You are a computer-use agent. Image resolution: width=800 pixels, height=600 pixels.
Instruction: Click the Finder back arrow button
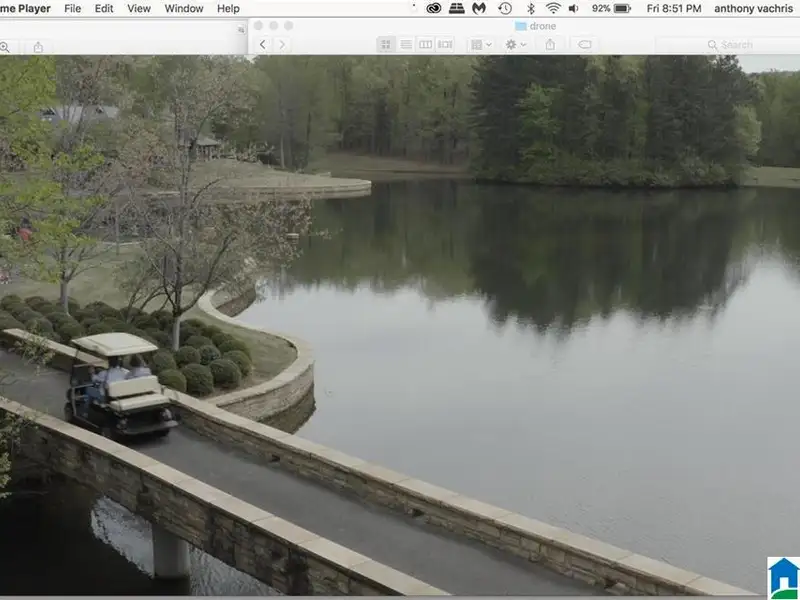(263, 45)
